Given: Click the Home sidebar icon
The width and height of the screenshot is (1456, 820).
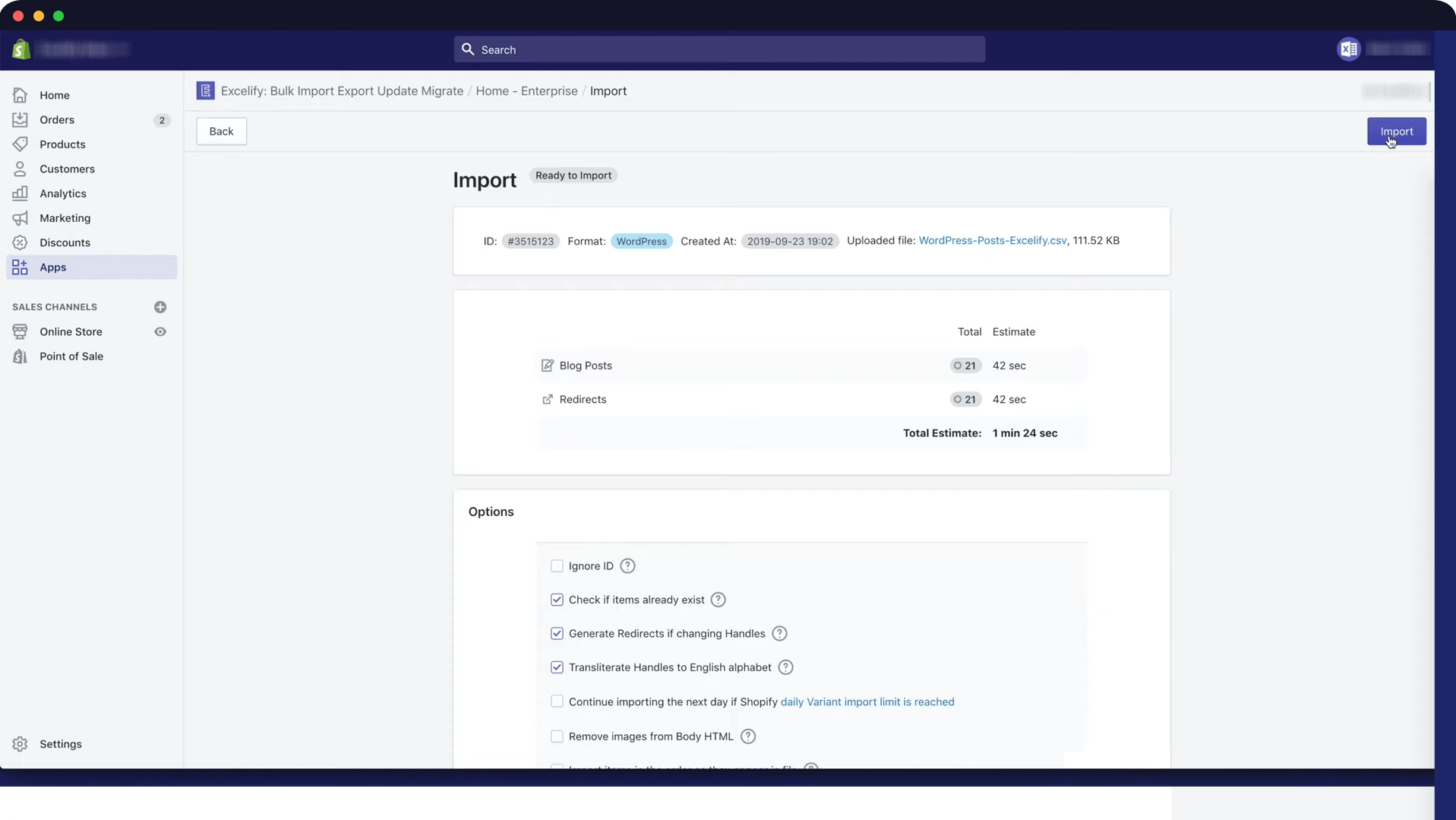Looking at the screenshot, I should 20,95.
